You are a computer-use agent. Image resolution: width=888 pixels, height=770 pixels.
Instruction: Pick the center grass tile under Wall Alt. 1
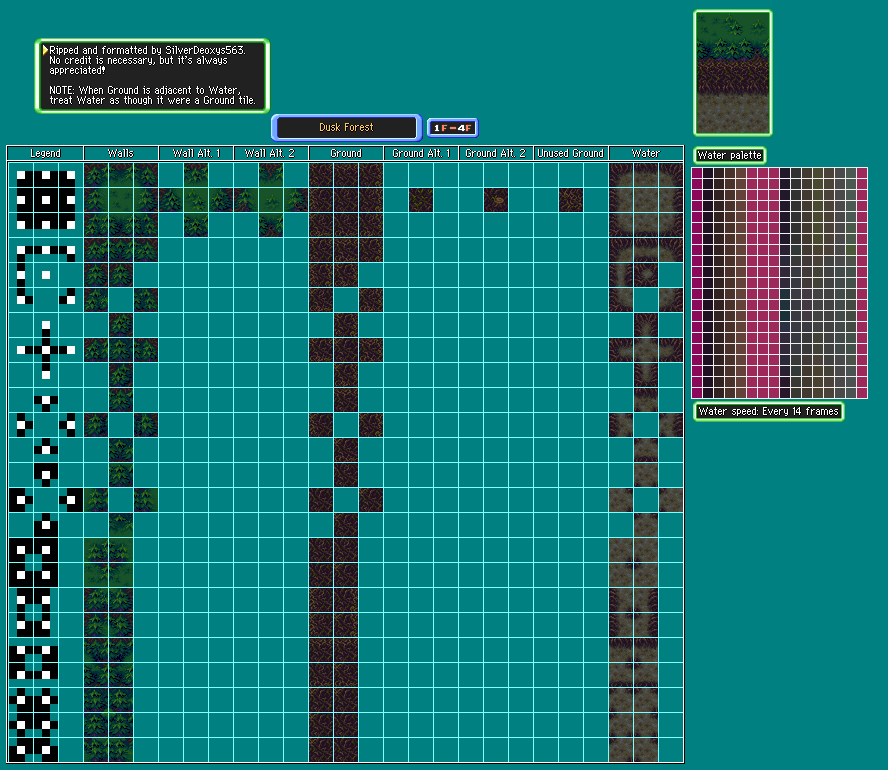[196, 200]
